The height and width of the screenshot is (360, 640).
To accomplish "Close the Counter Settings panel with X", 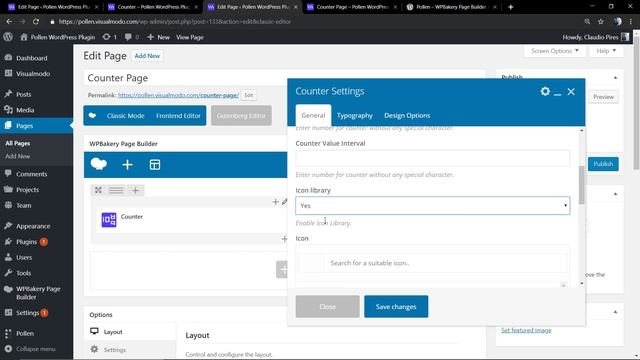I will click(571, 91).
